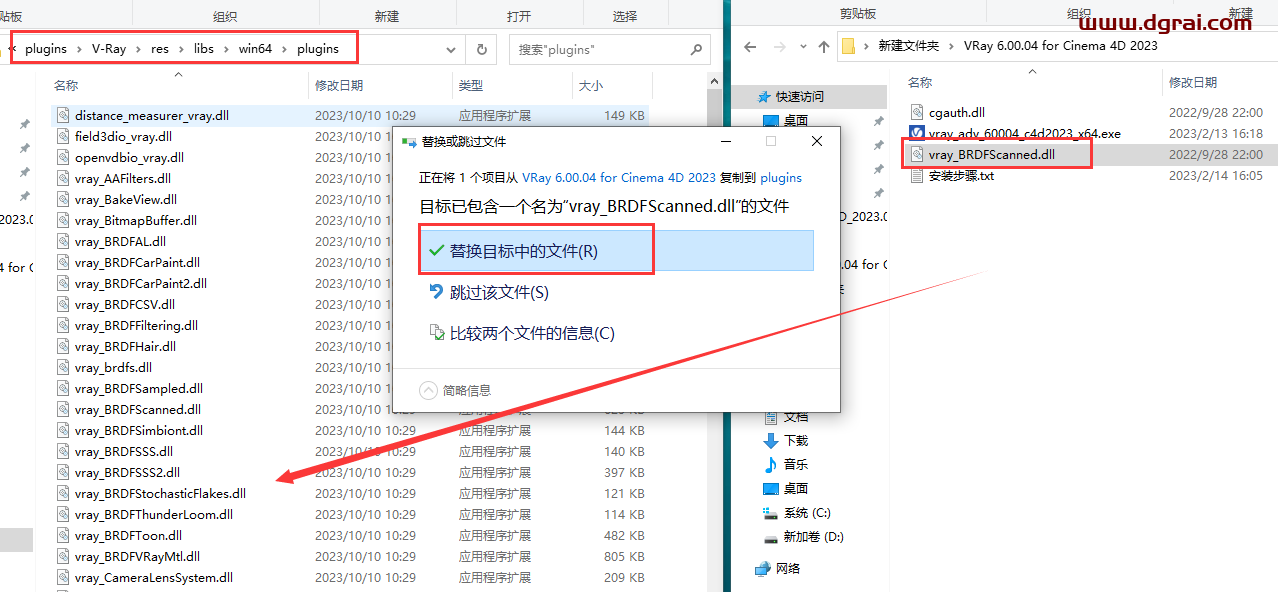Select vray_BRDFScanned.dll in right window
Image resolution: width=1278 pixels, height=592 pixels.
click(x=991, y=154)
